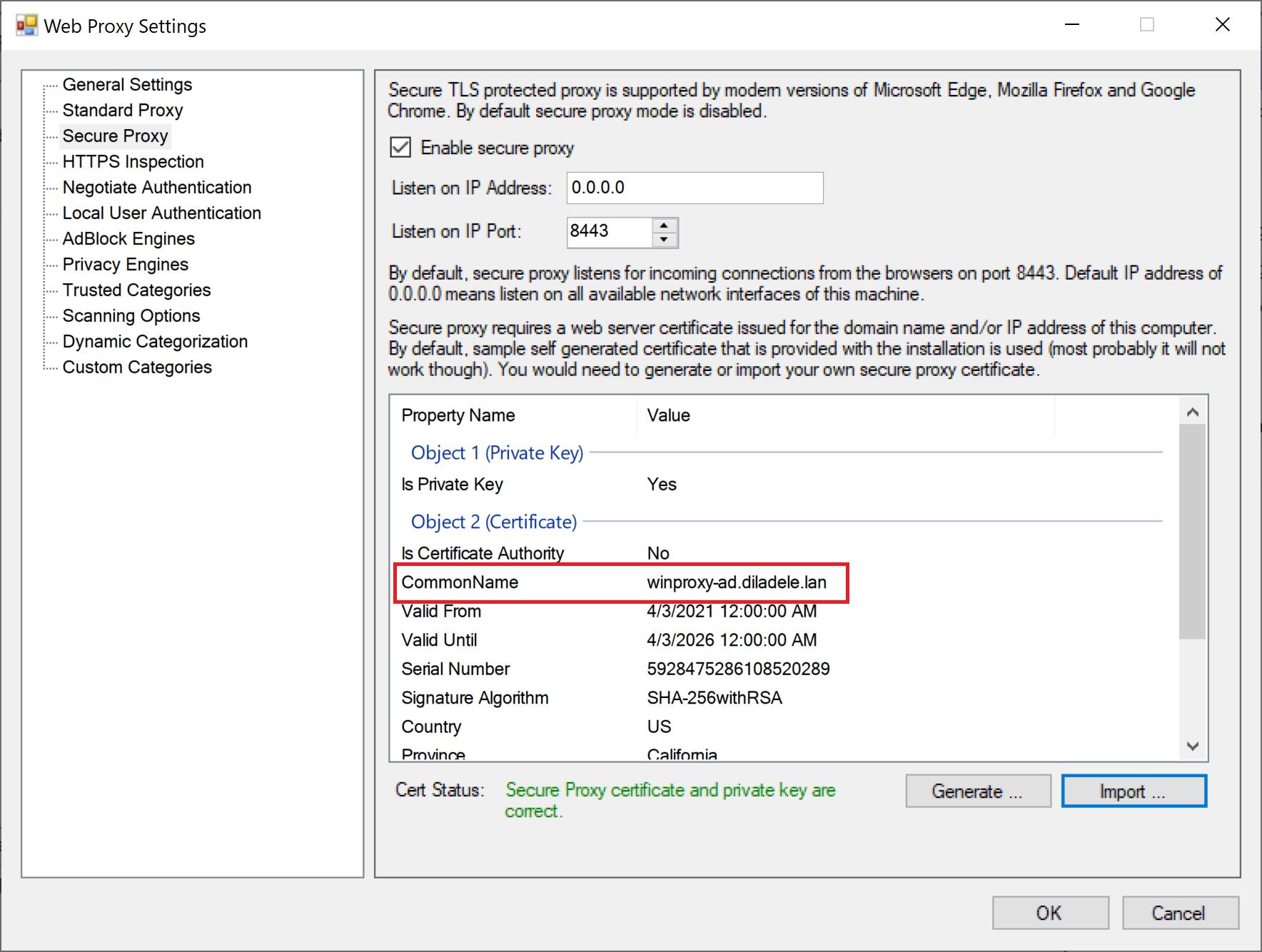The image size is (1262, 952).
Task: Click the Import ... button
Action: point(1134,791)
